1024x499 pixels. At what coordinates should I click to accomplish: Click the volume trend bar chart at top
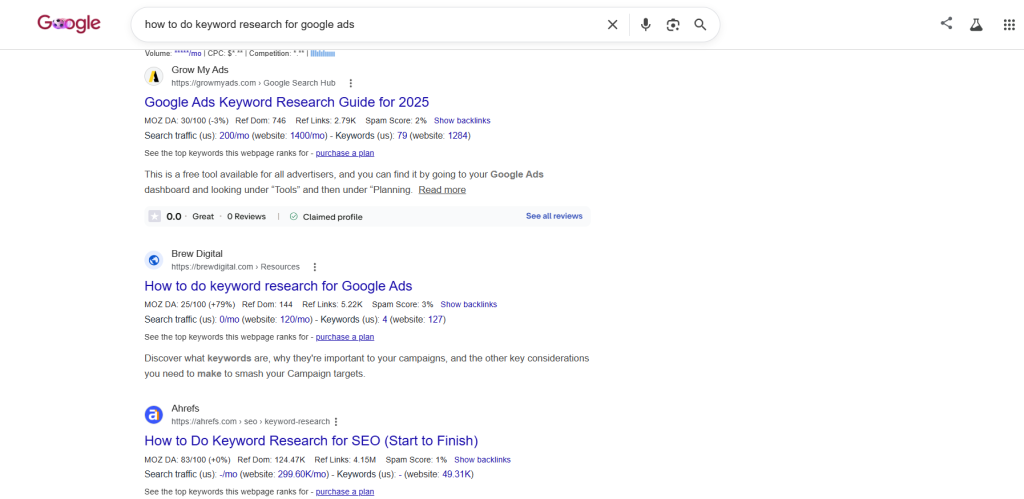coord(323,54)
